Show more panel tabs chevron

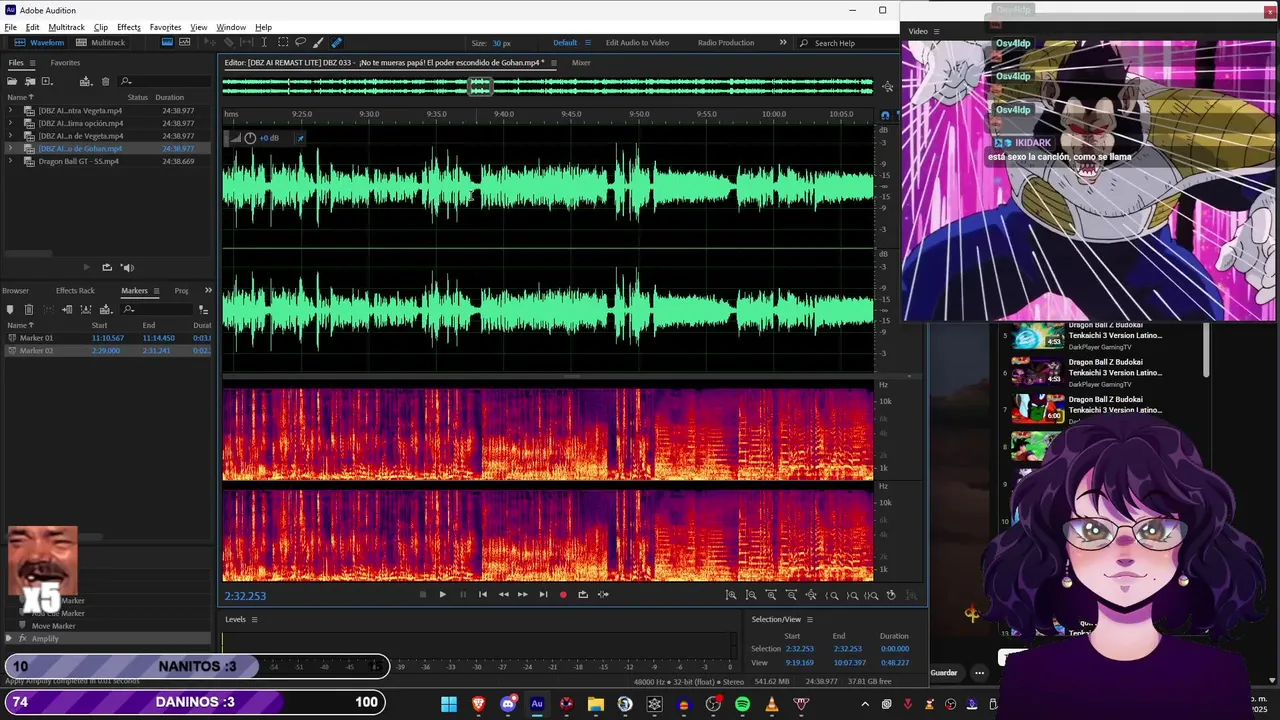208,290
